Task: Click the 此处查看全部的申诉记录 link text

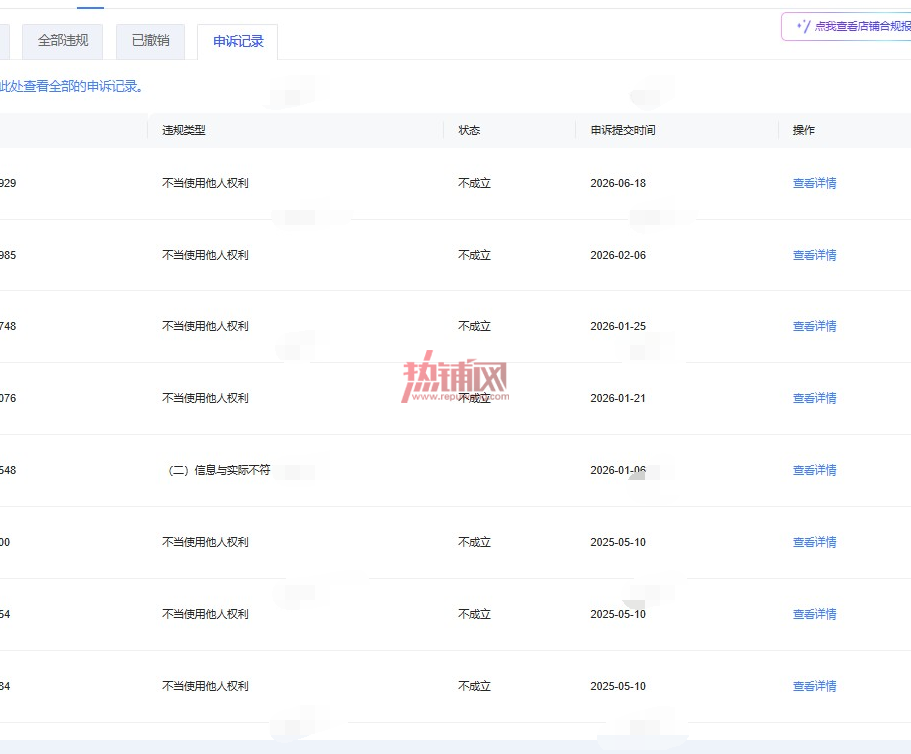Action: [71, 87]
